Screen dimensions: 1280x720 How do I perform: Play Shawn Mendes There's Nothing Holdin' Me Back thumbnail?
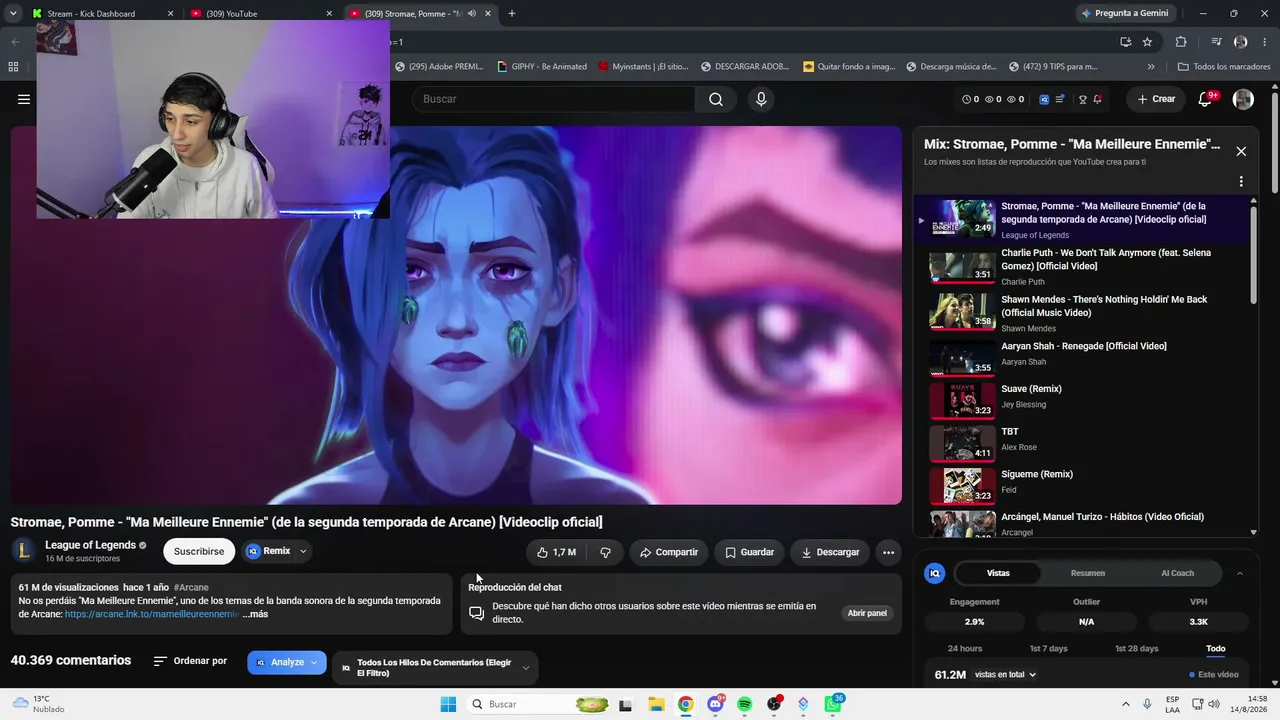tap(962, 311)
